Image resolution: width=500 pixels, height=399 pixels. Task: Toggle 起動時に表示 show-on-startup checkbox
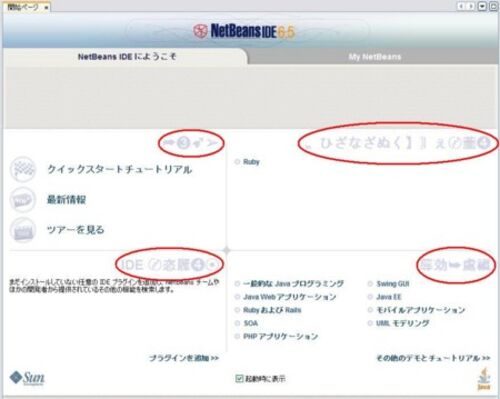[x=239, y=378]
